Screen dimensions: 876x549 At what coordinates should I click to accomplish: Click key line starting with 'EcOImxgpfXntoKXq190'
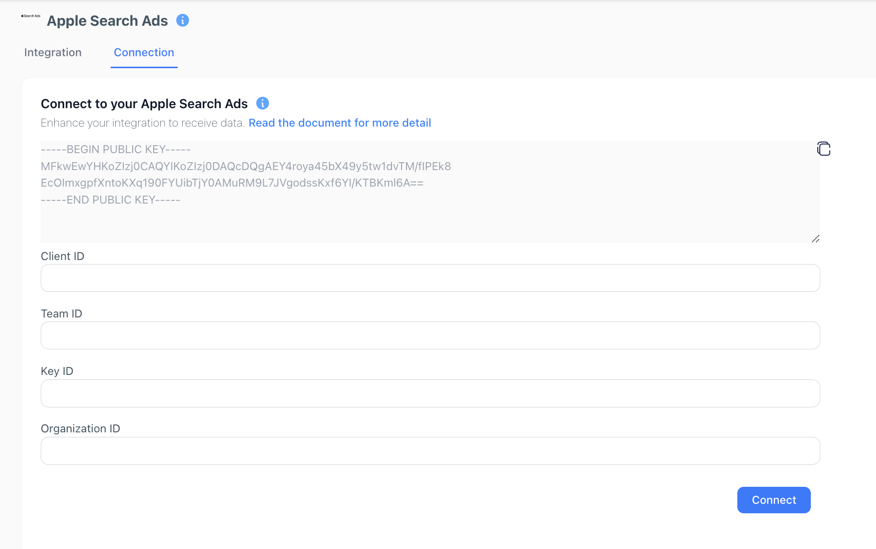(x=232, y=183)
